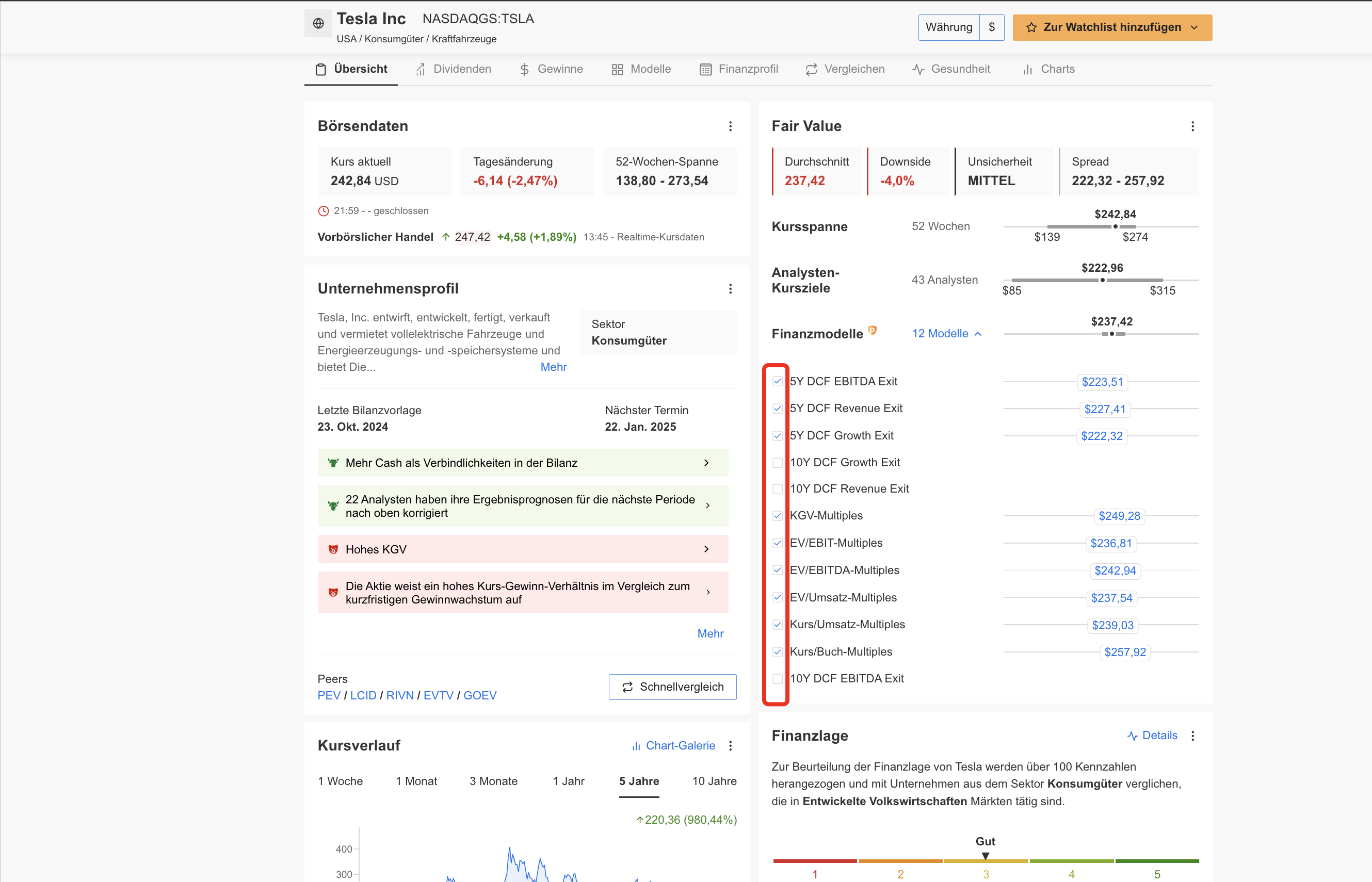Screen dimensions: 1372x882
Task: Expand the company description with Mehr
Action: pos(553,367)
